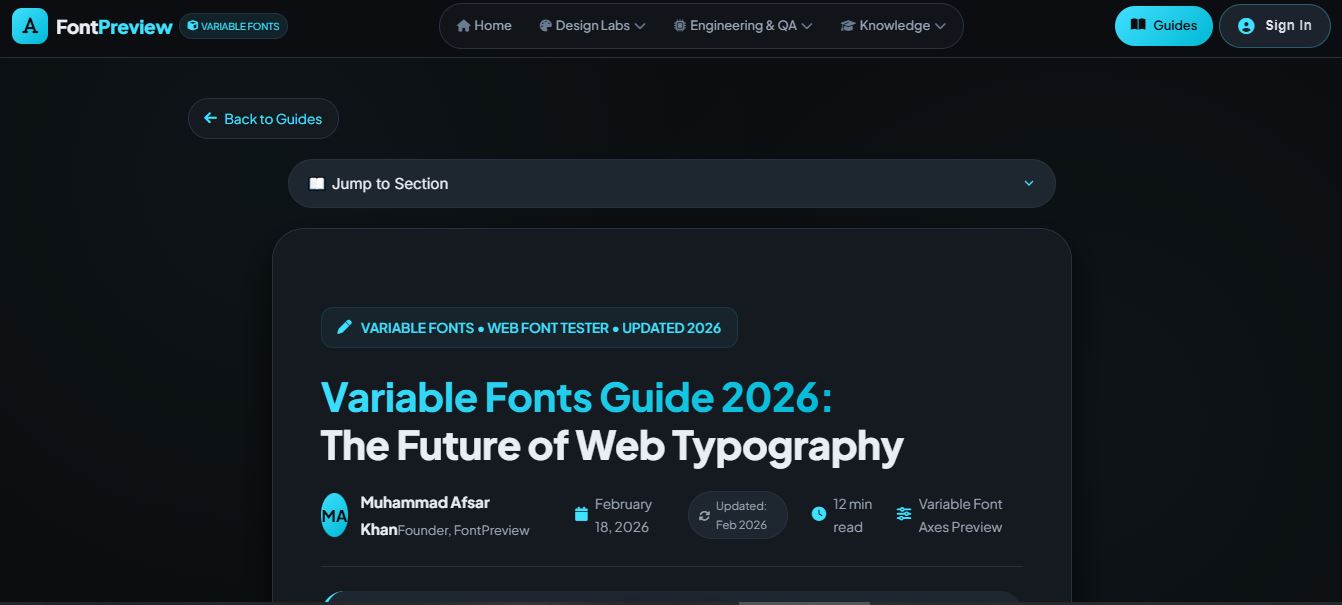Screen dimensions: 1342x605
Task: Click the February 18, 2026 date text
Action: click(x=623, y=515)
